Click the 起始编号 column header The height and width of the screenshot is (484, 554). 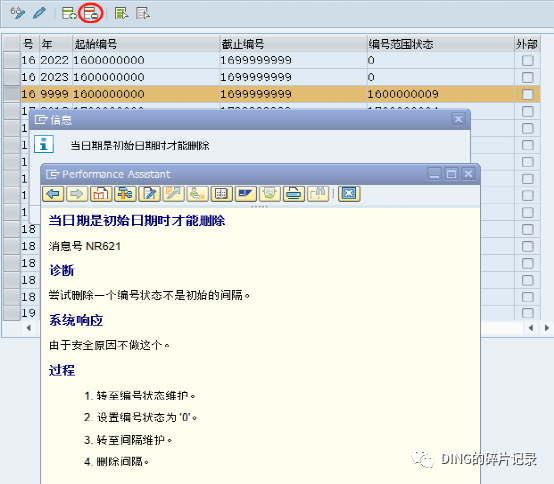click(146, 43)
